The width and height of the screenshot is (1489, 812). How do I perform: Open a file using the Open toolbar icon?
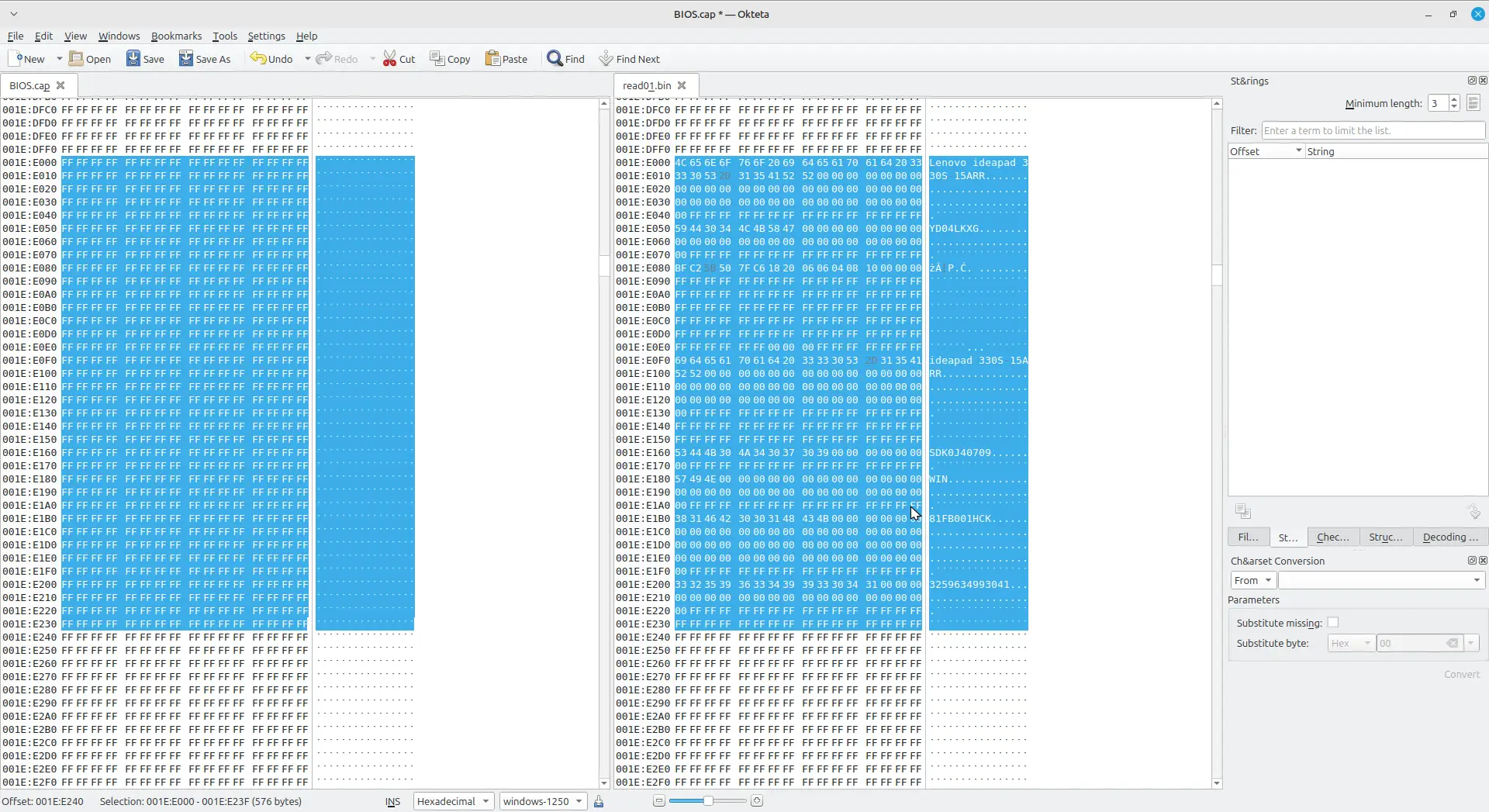pos(90,59)
